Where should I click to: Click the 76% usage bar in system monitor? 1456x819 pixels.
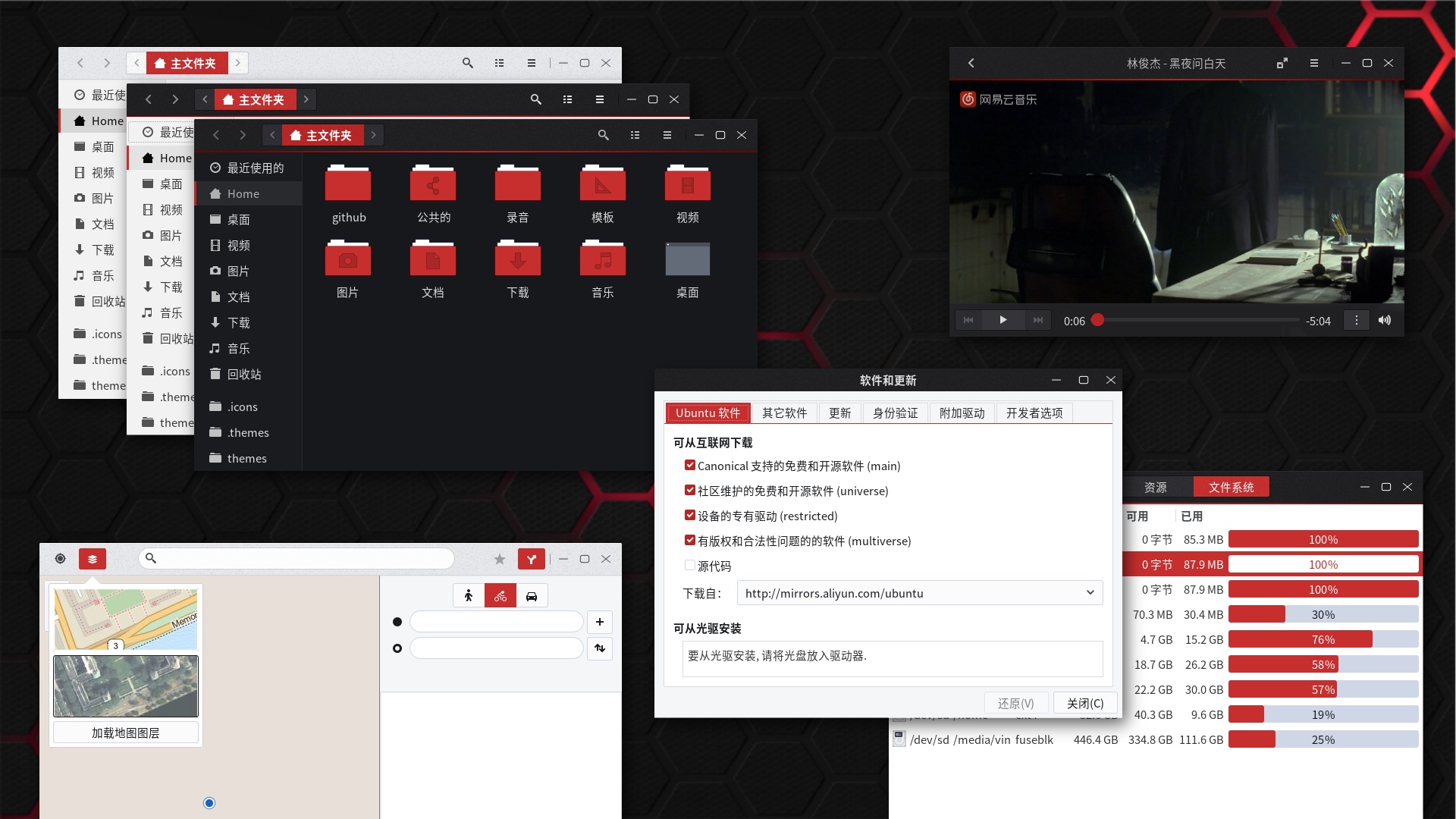pos(1323,639)
